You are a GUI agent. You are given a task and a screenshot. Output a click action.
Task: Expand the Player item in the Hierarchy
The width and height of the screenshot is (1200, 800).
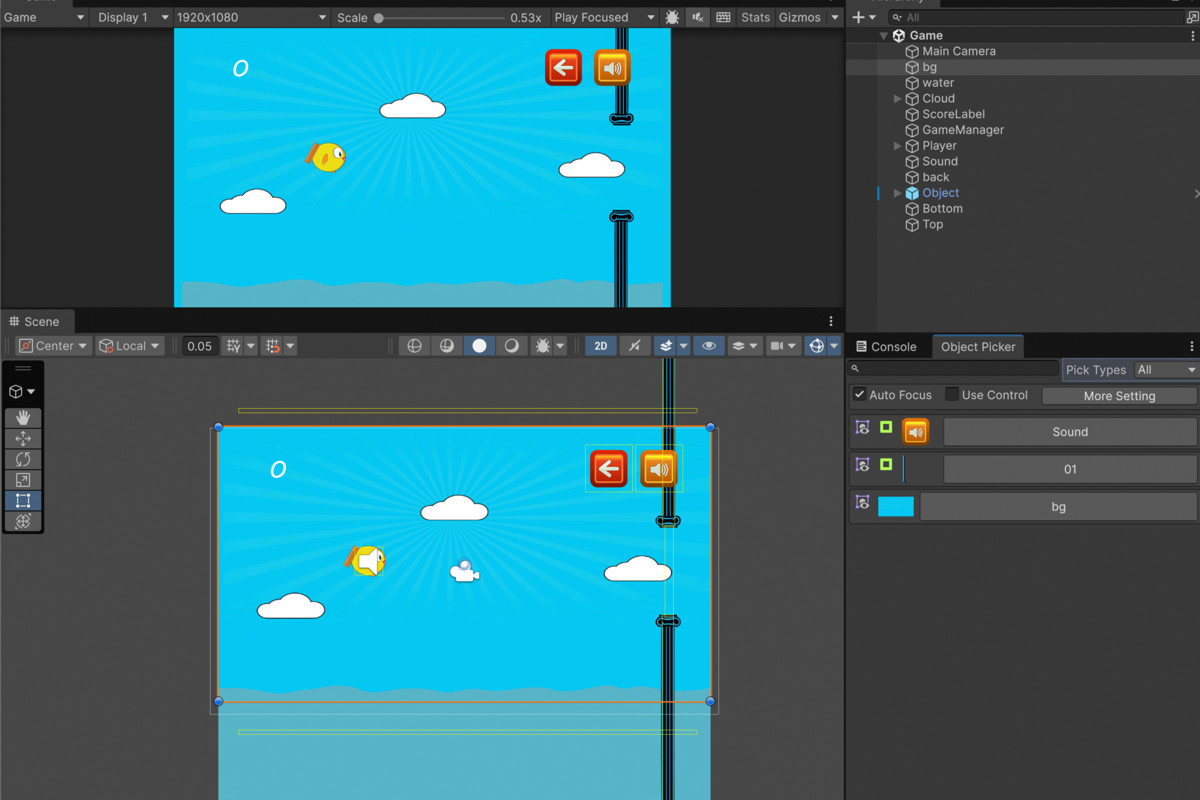pyautogui.click(x=897, y=145)
